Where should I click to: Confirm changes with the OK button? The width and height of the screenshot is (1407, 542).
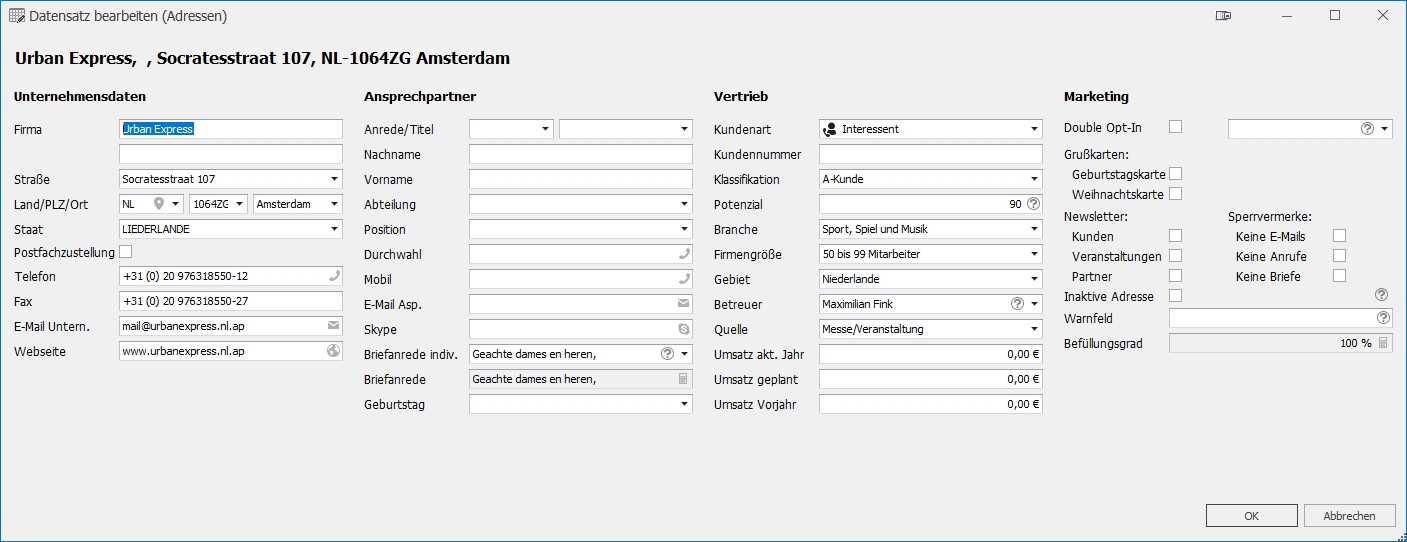pyautogui.click(x=1251, y=516)
